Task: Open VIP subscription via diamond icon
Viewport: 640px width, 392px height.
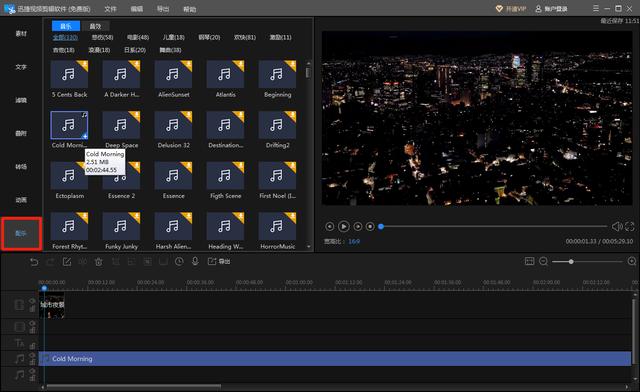Action: coord(499,9)
